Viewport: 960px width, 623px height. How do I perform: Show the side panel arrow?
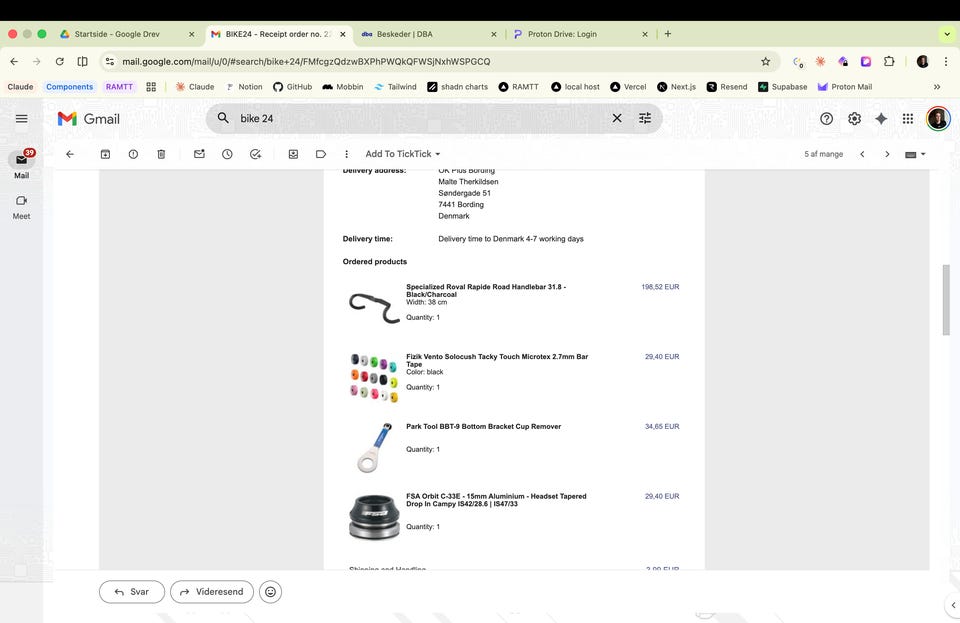[953, 605]
